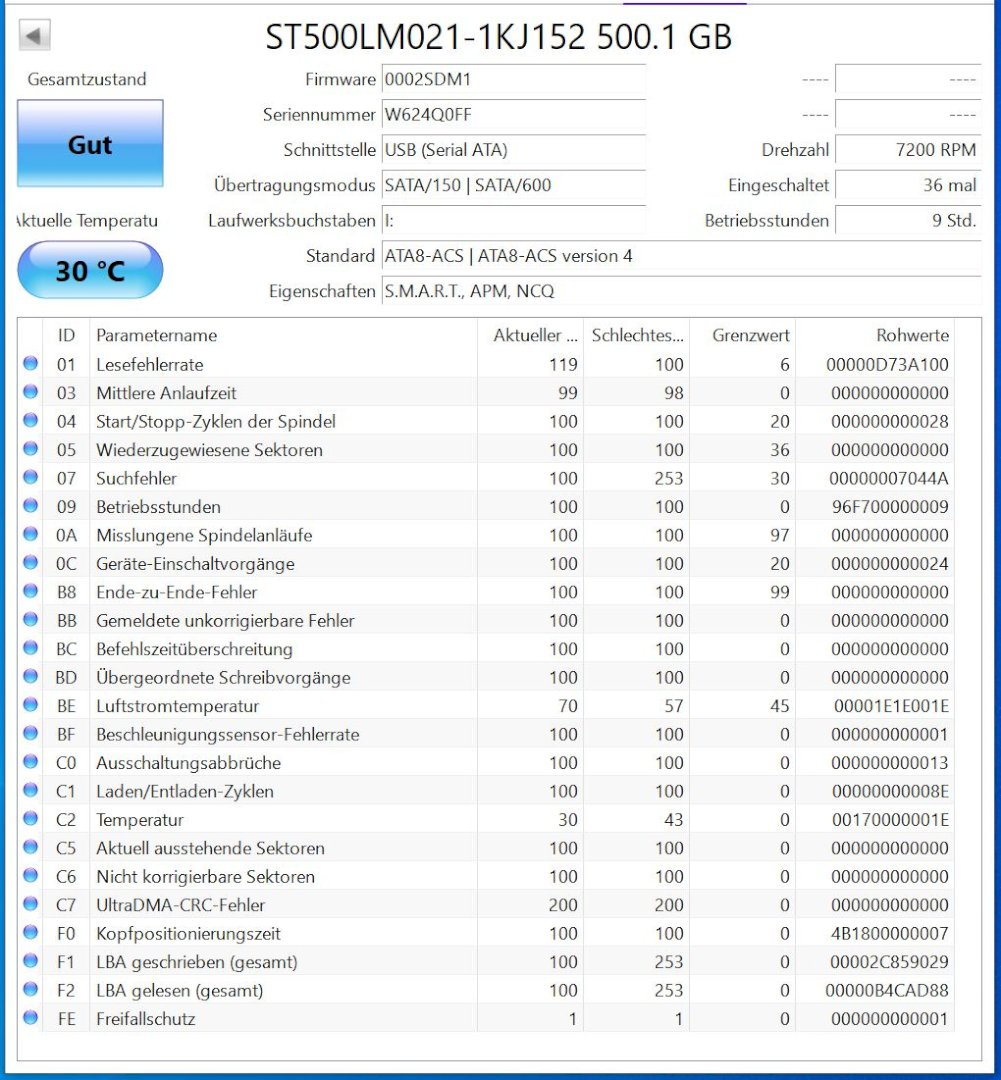The image size is (1001, 1080).
Task: Click the 30 °C temperature button
Action: coord(90,270)
